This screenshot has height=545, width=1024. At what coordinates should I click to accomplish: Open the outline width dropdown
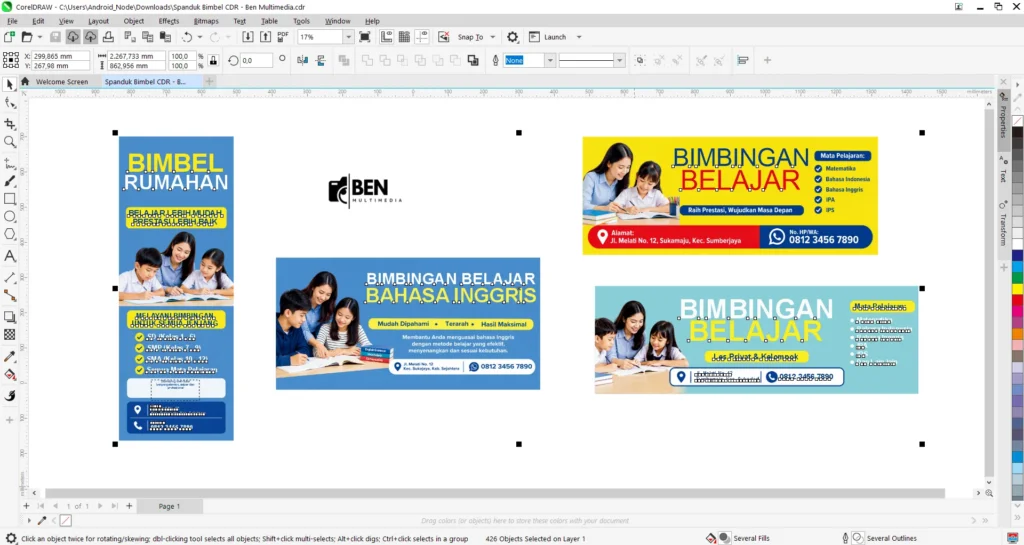point(551,61)
